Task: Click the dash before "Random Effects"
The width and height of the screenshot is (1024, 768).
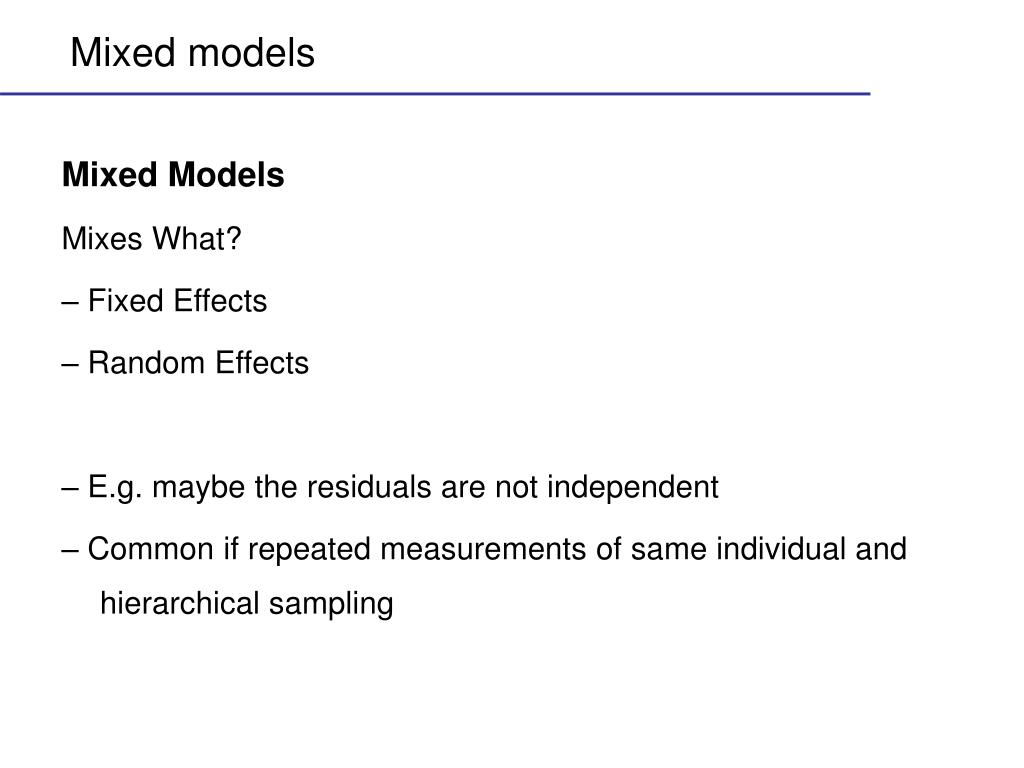Action: click(x=71, y=364)
